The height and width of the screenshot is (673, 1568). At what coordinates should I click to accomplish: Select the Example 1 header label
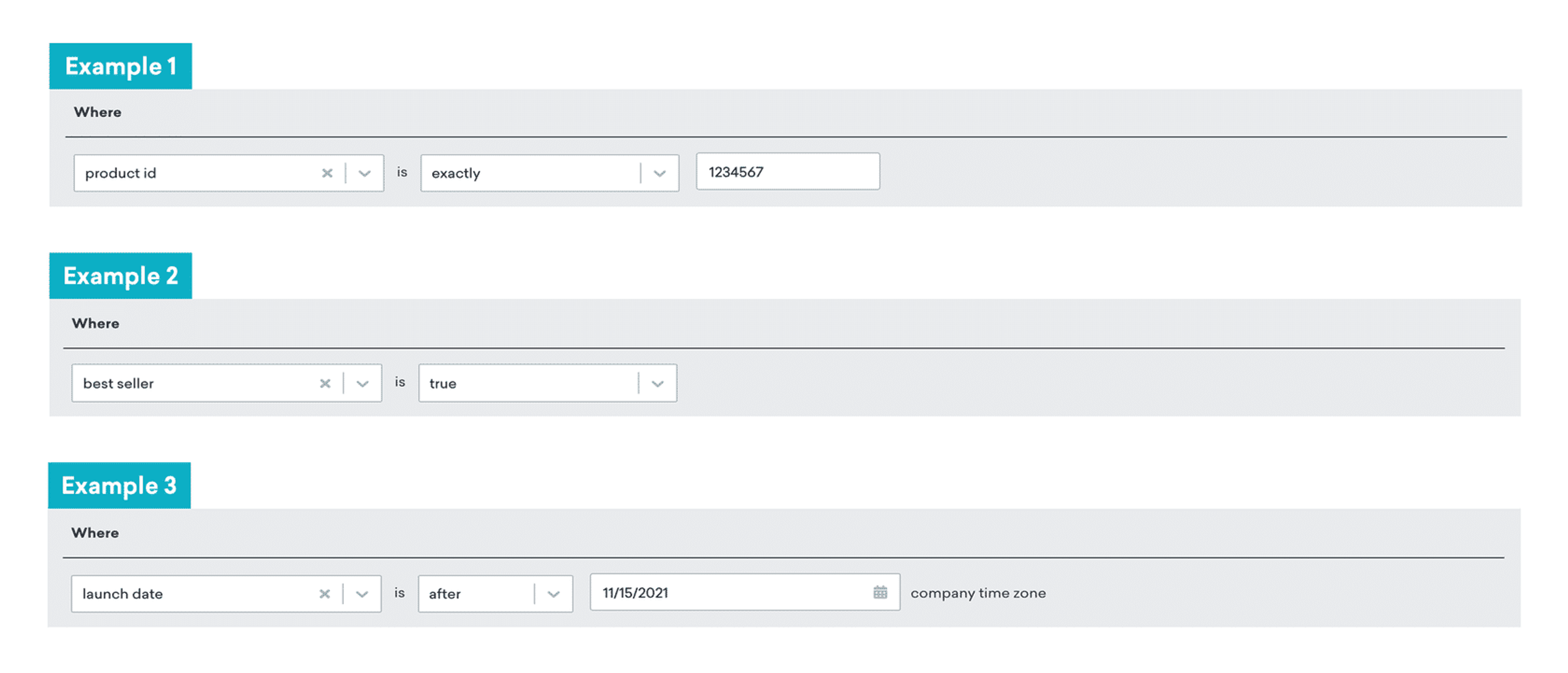point(120,66)
